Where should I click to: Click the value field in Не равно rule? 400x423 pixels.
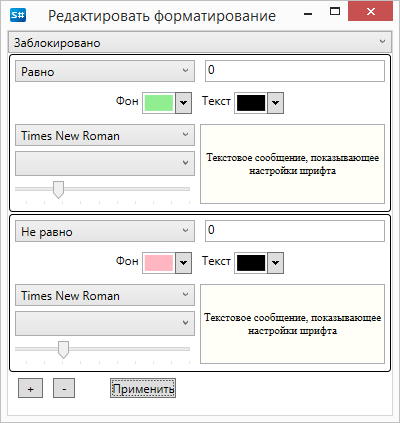click(x=295, y=231)
